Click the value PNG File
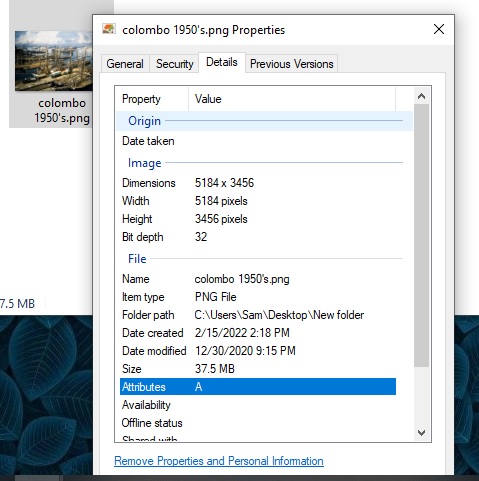 point(216,297)
